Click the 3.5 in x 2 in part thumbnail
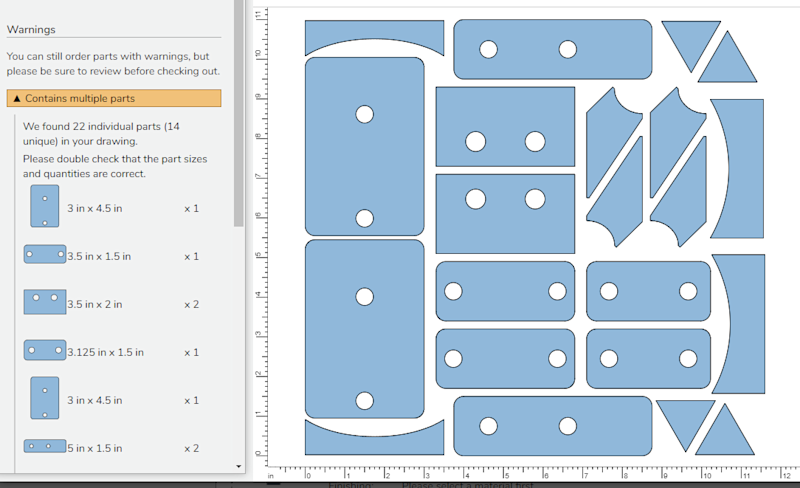The image size is (800, 488). (45, 302)
